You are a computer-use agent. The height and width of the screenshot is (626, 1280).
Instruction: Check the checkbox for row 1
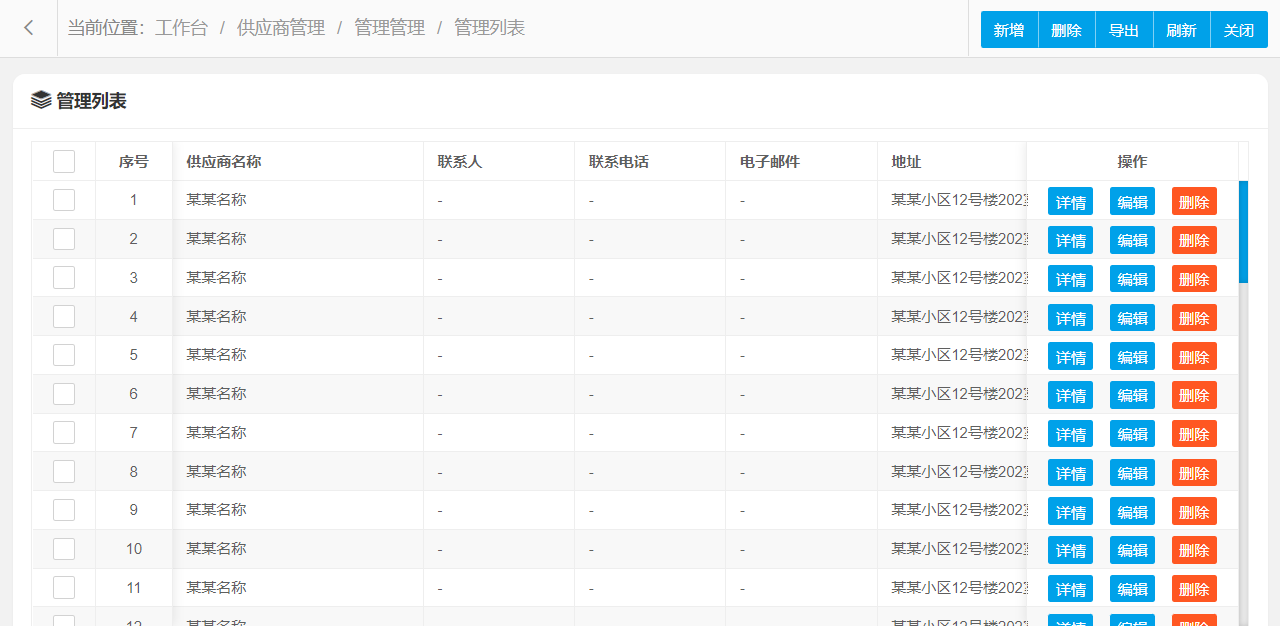pos(64,200)
